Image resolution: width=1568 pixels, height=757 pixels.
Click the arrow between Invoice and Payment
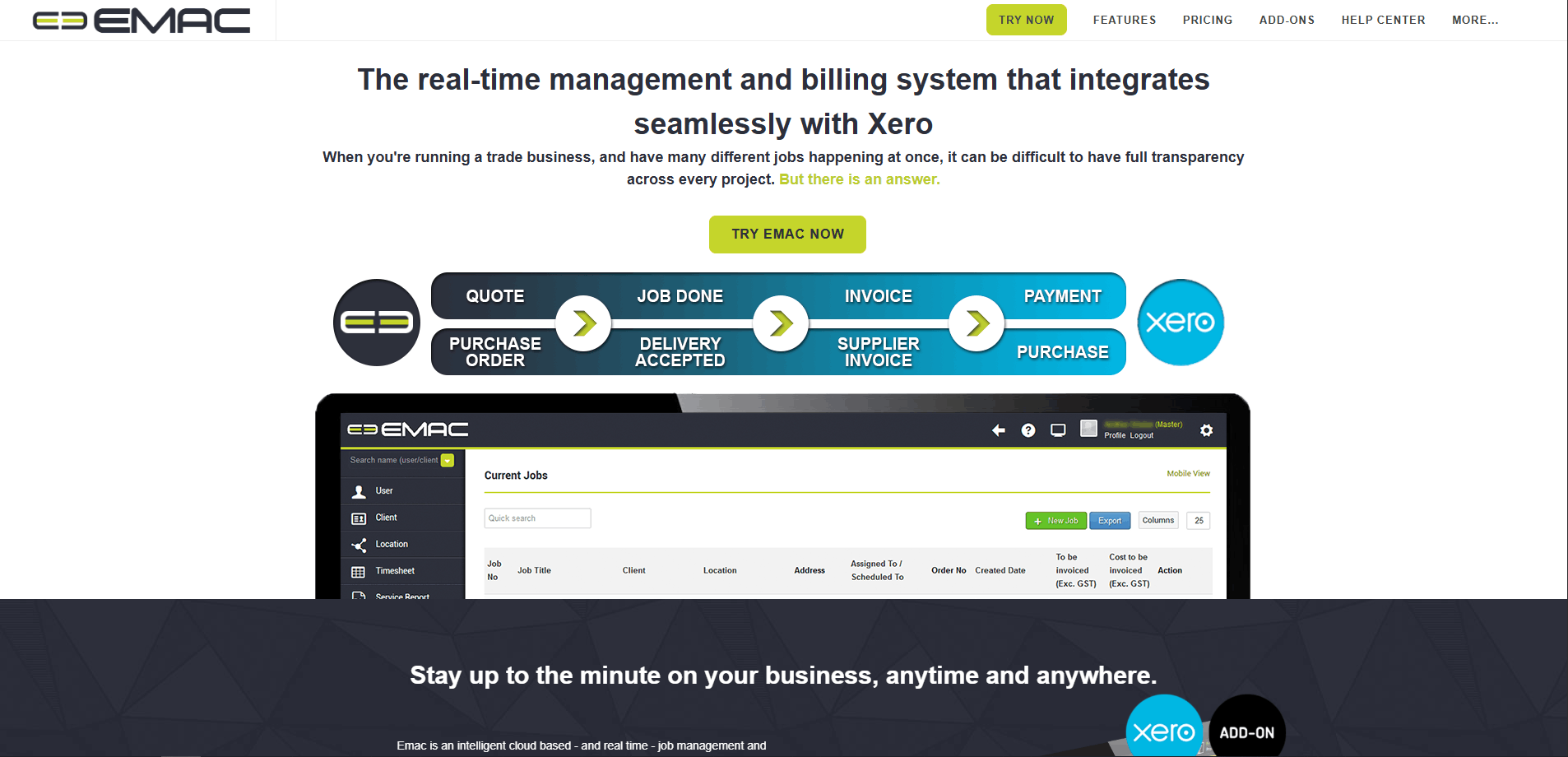point(977,323)
